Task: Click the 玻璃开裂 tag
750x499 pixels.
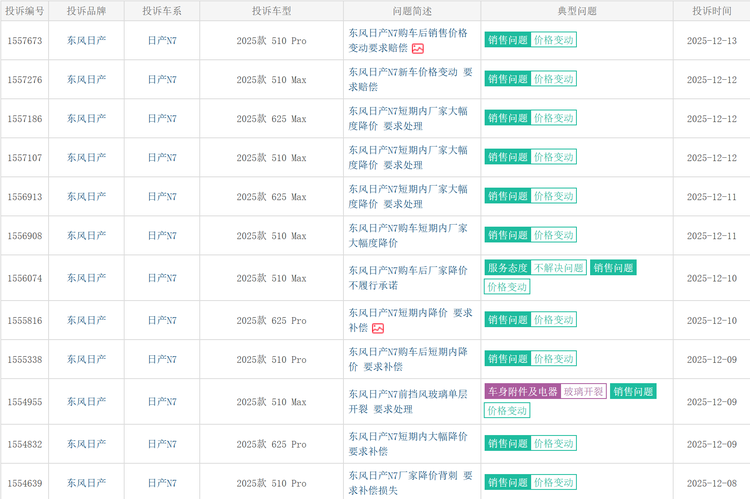Action: [583, 392]
